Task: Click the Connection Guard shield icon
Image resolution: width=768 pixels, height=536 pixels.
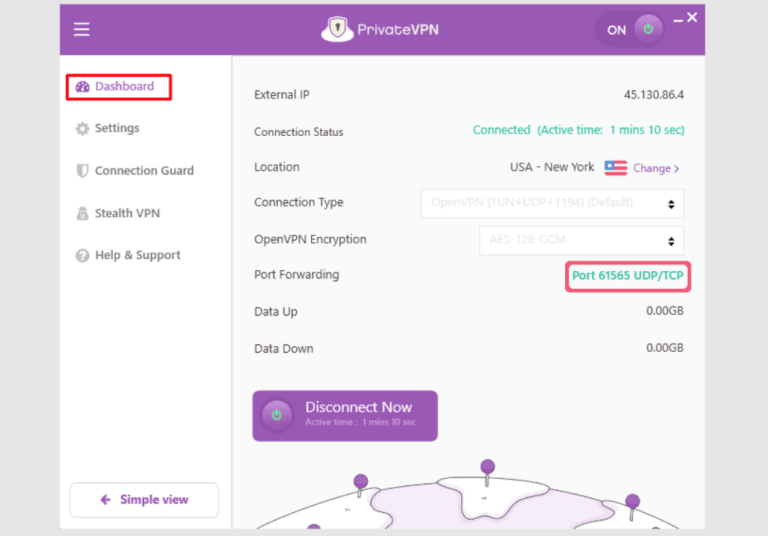Action: 82,171
